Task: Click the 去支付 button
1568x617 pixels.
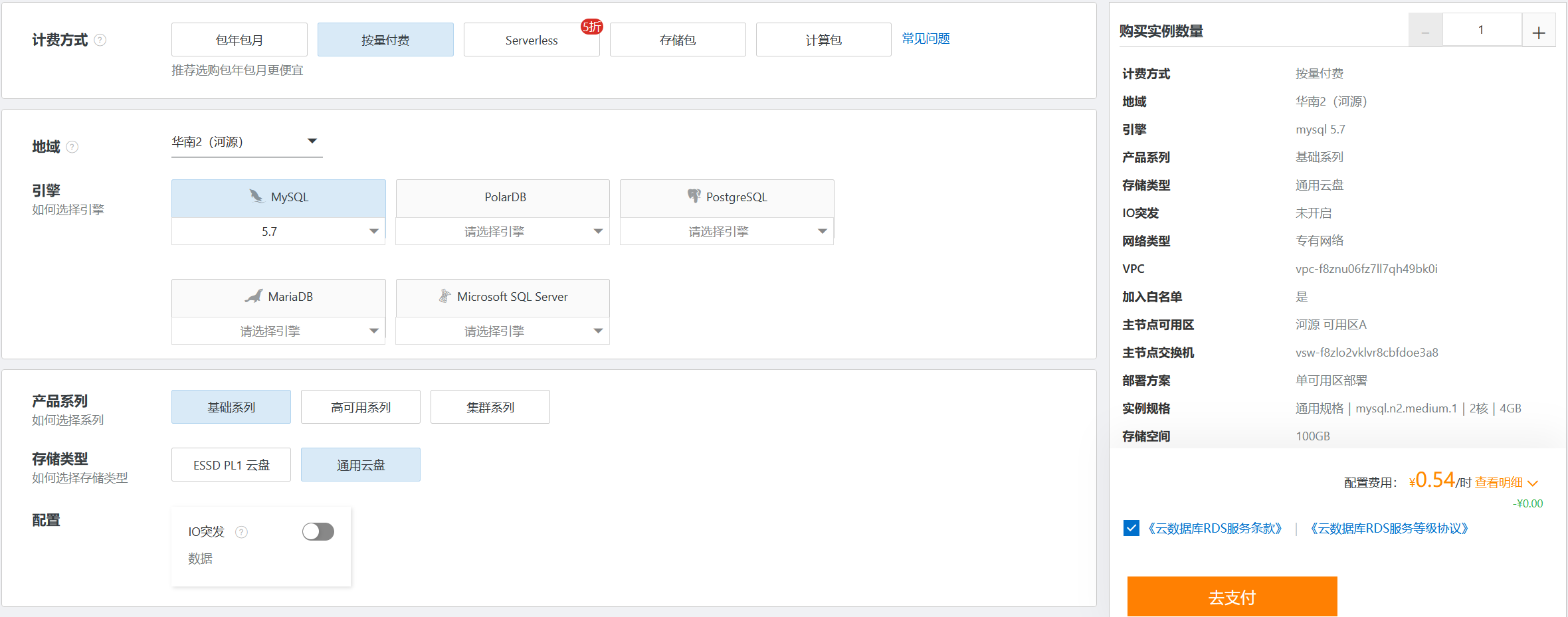Action: coord(1232,596)
